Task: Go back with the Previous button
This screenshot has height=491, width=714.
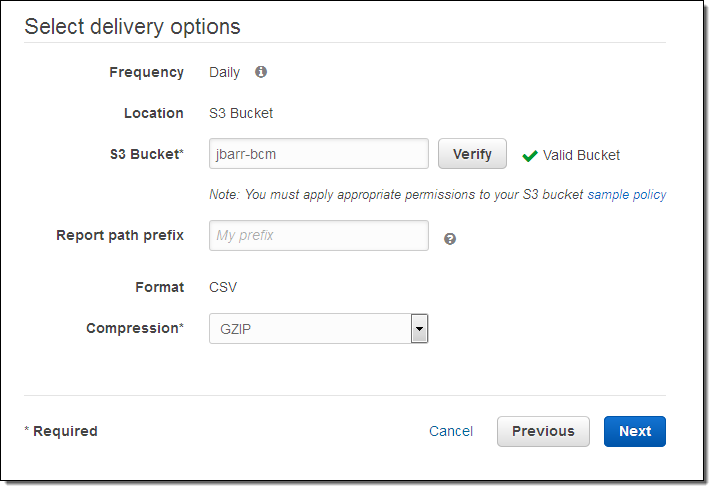Action: (543, 431)
